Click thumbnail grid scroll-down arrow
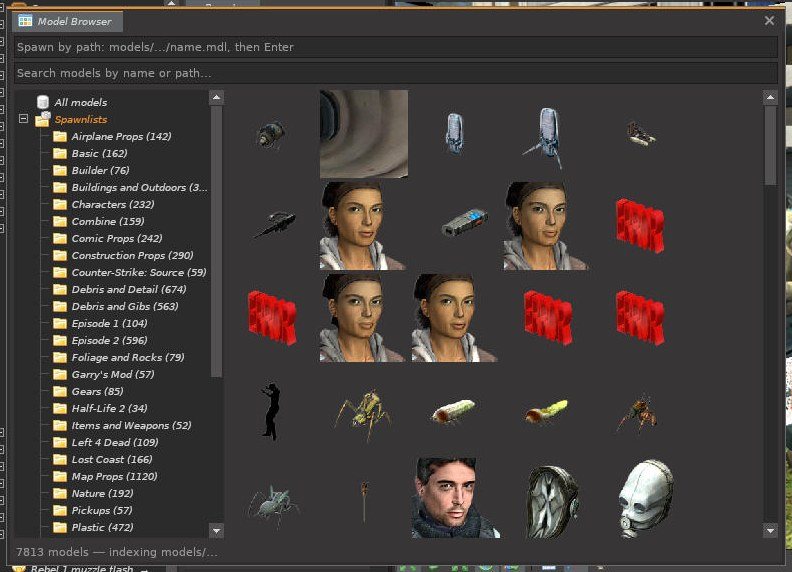Image resolution: width=792 pixels, height=572 pixels. 770,531
